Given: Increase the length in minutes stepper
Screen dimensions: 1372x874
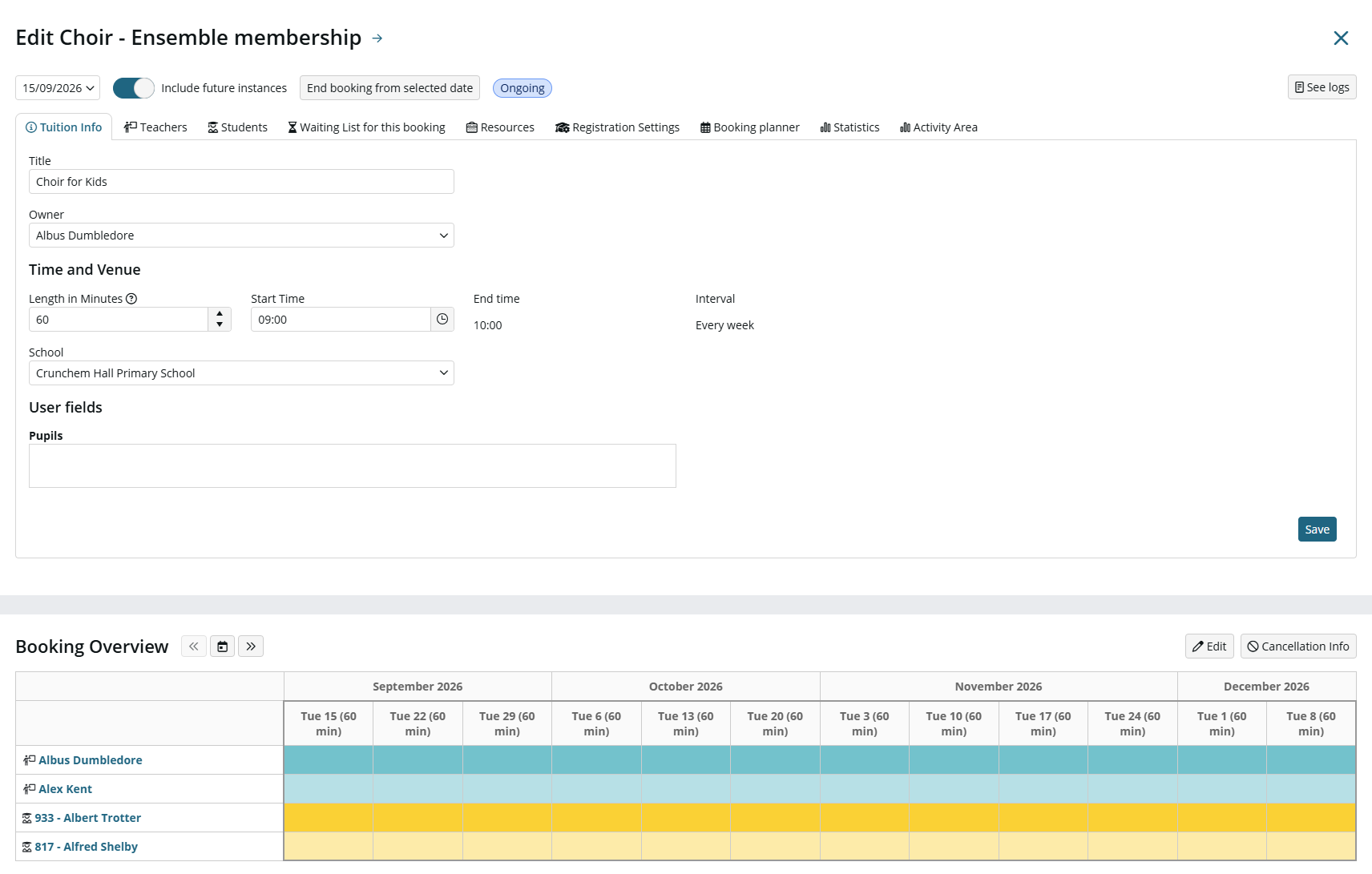Looking at the screenshot, I should point(220,314).
